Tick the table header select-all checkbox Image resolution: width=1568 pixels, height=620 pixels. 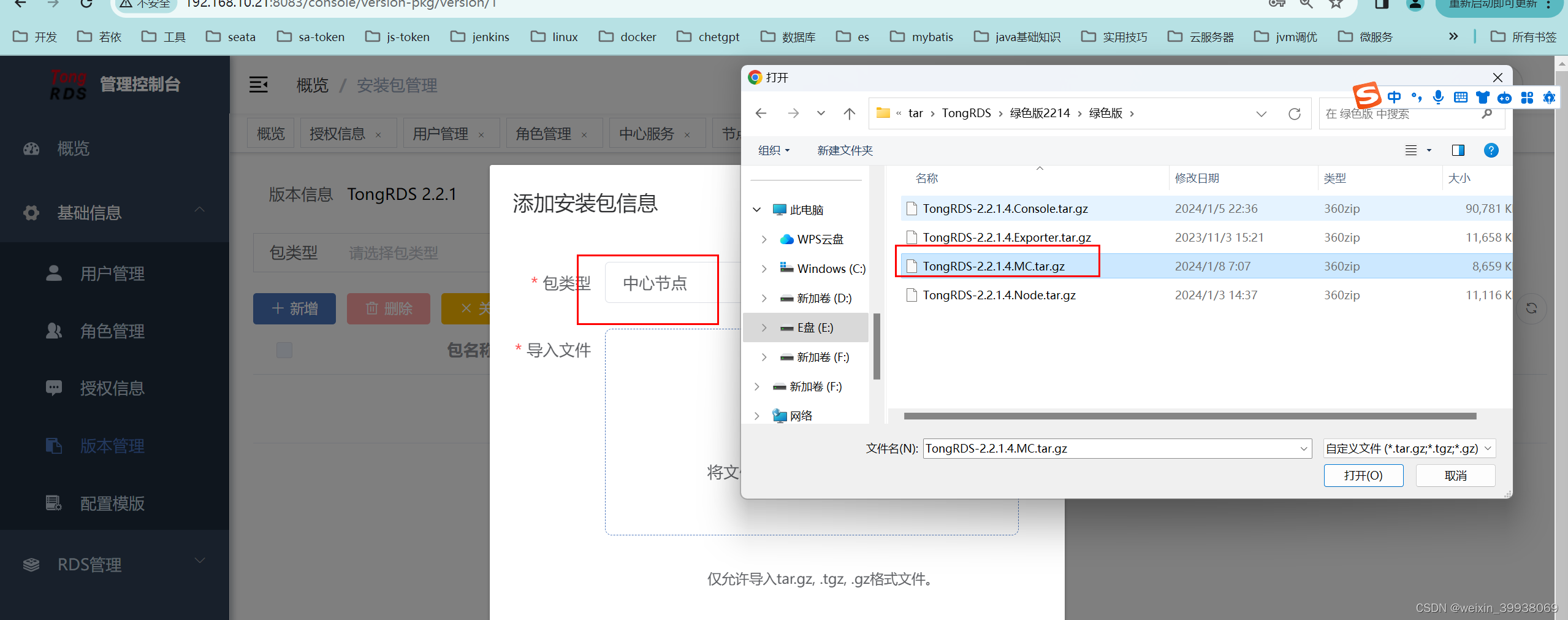pyautogui.click(x=284, y=350)
